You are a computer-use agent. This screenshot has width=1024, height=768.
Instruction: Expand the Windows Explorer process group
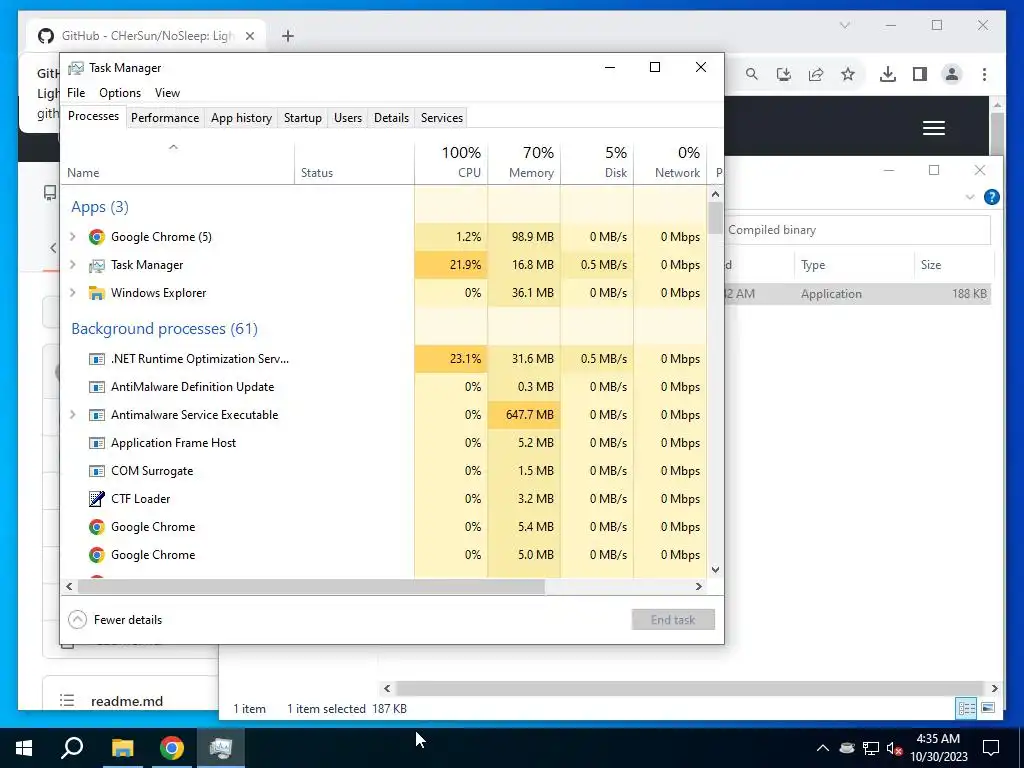click(x=73, y=293)
